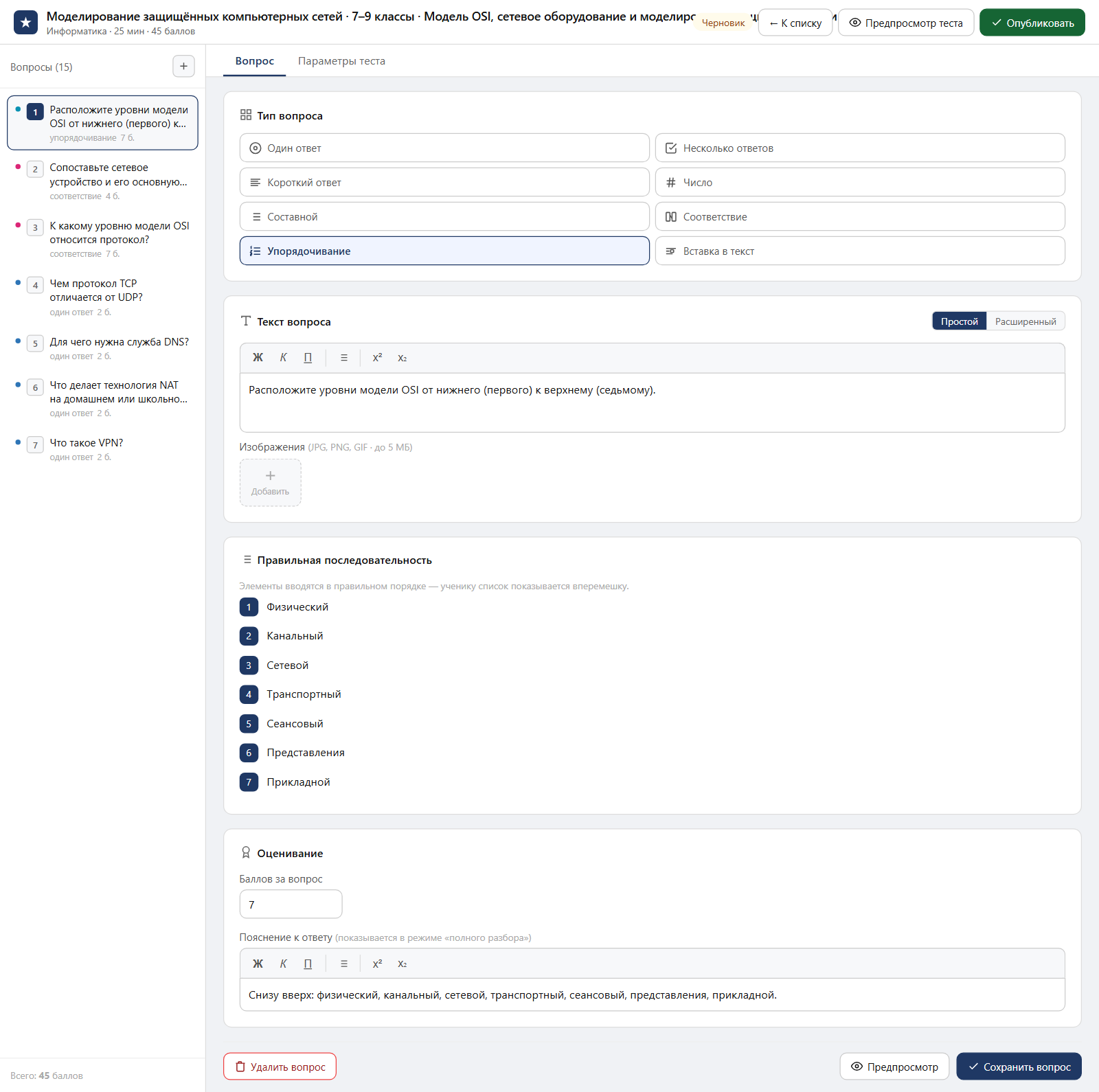Open the 'Параметры теста' tab
Viewport: 1099px width, 1092px height.
[341, 61]
